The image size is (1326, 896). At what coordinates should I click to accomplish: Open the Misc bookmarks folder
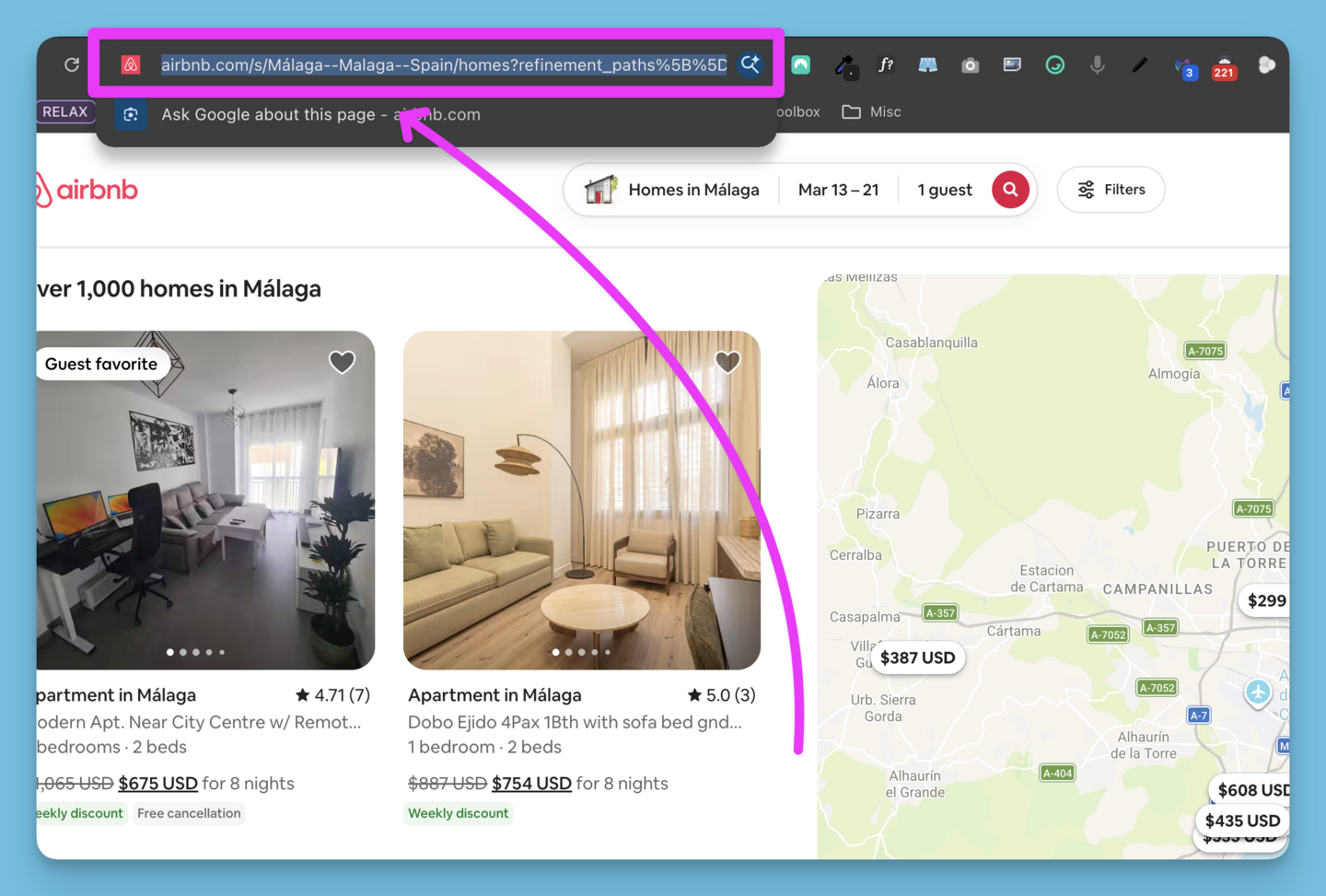pos(871,111)
